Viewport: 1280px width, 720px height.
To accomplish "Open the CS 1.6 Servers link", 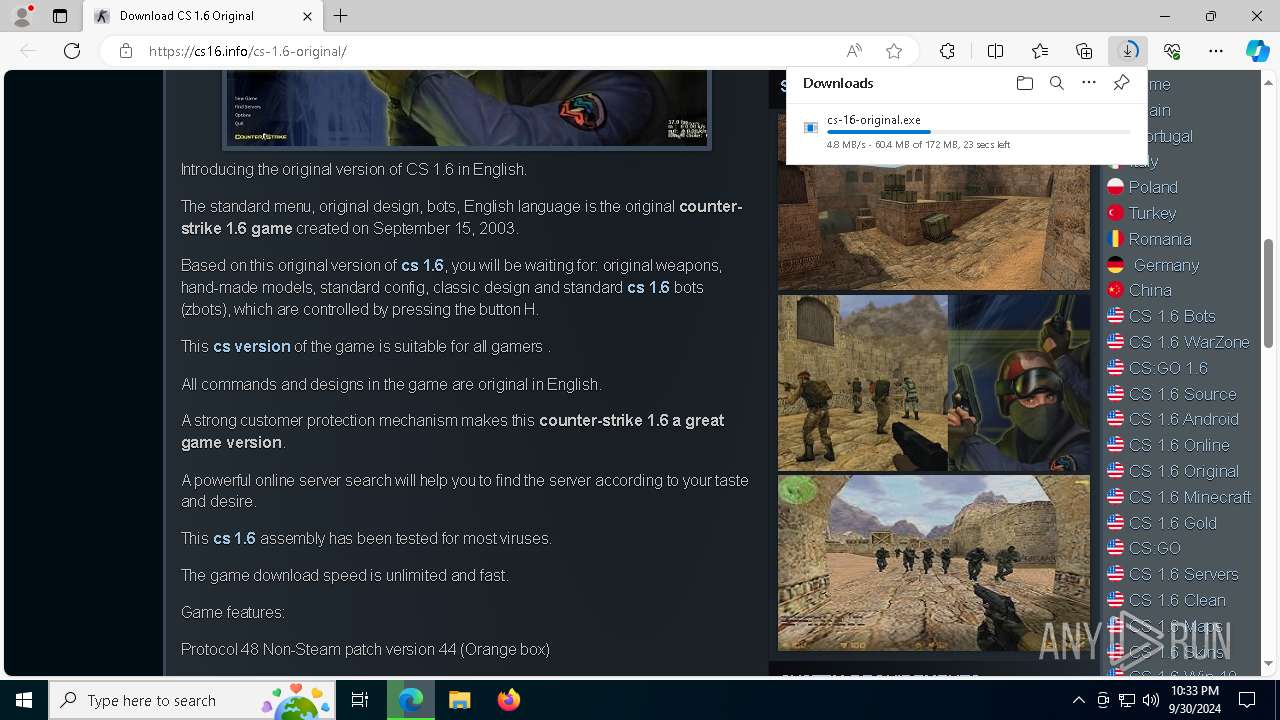I will tap(1184, 574).
